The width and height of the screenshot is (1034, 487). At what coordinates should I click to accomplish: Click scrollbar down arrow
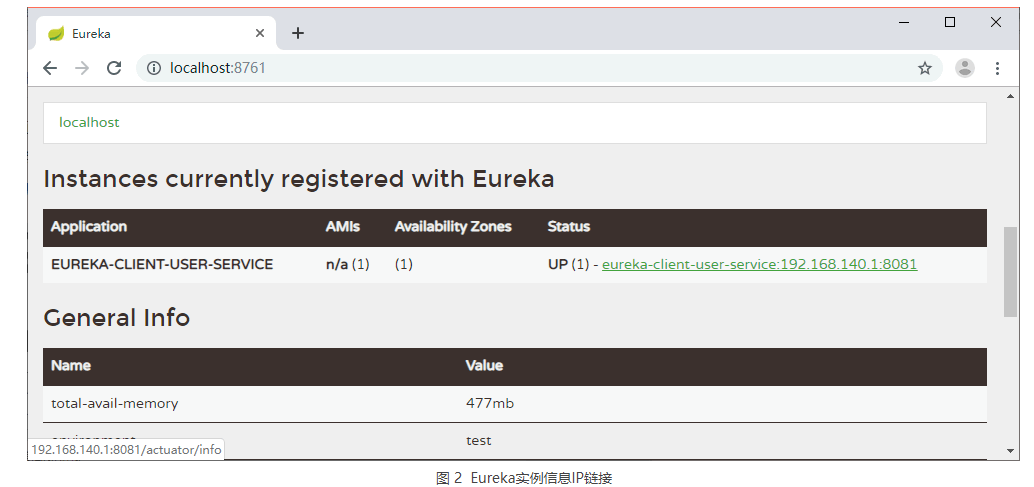(1010, 451)
